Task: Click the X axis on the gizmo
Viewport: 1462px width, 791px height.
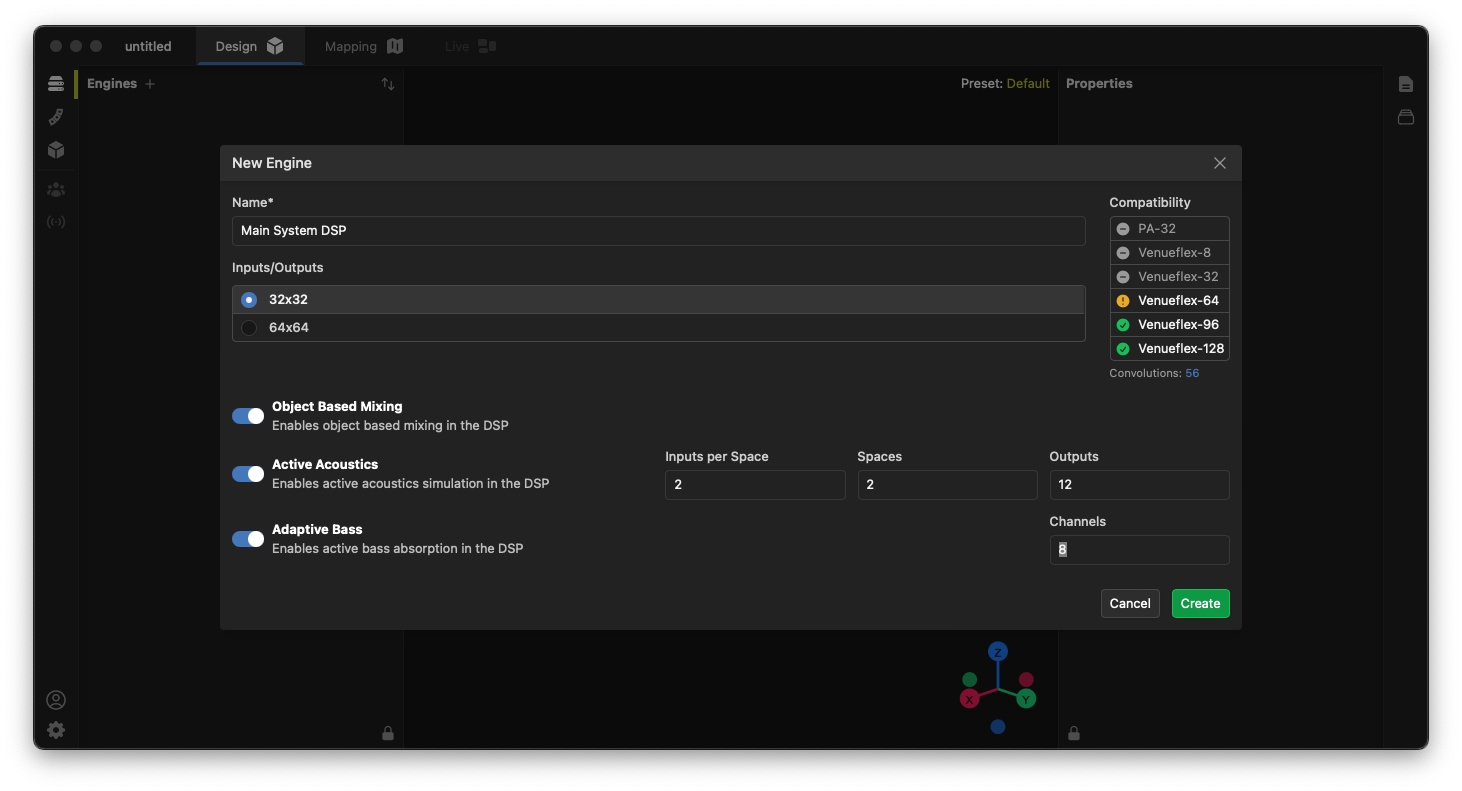Action: click(x=969, y=699)
